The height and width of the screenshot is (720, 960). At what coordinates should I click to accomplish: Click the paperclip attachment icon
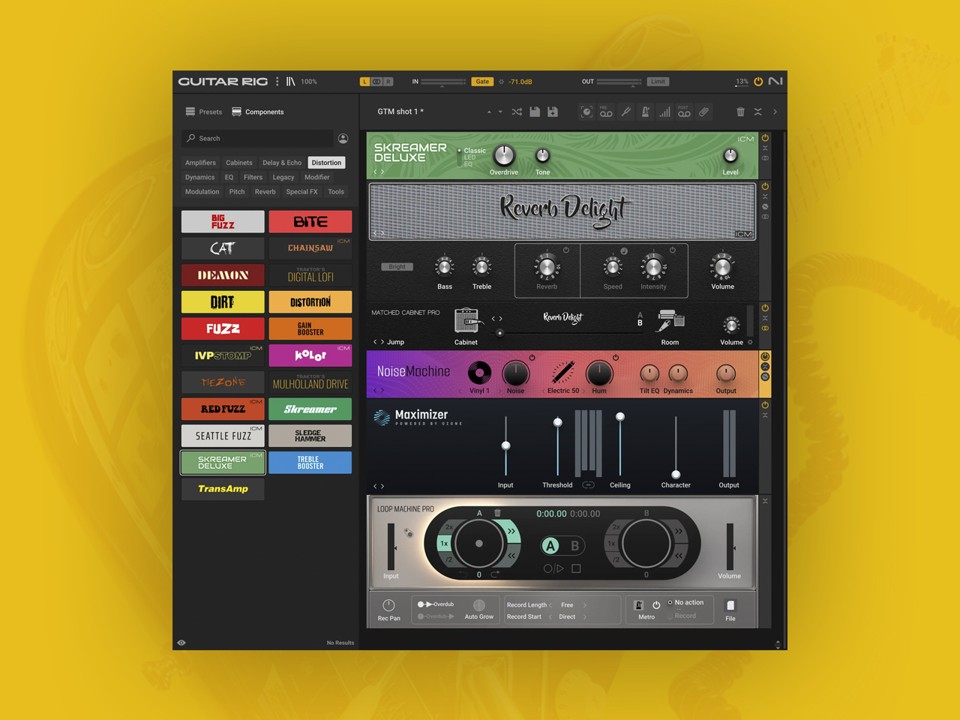point(703,111)
